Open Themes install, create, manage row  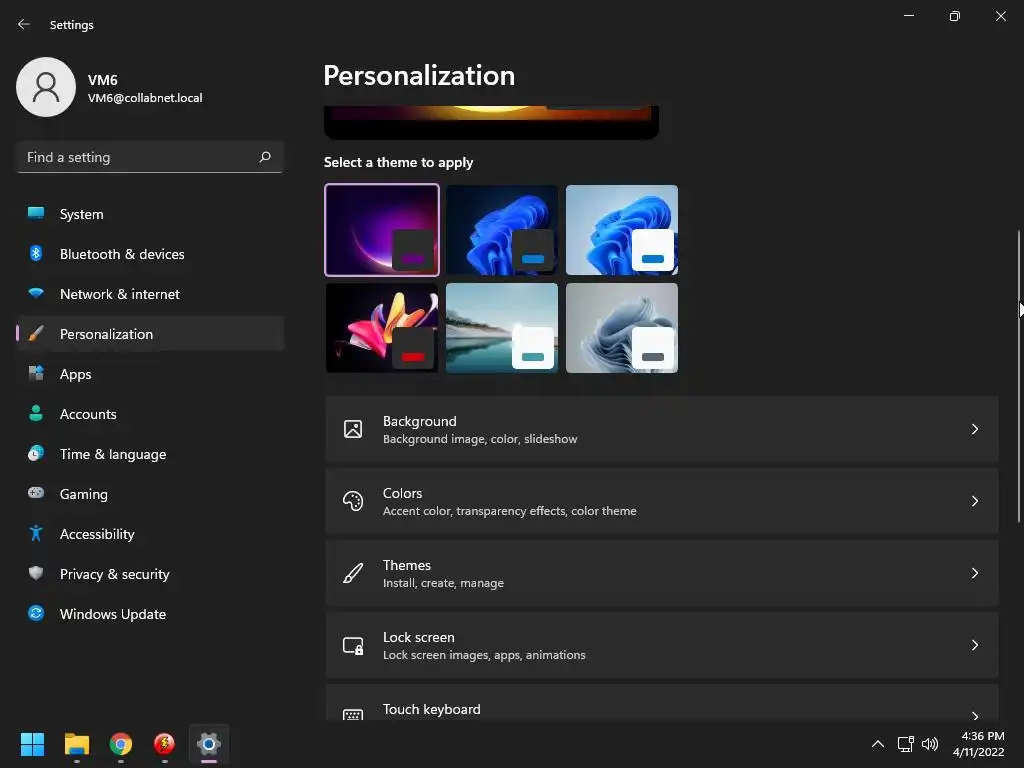(662, 573)
